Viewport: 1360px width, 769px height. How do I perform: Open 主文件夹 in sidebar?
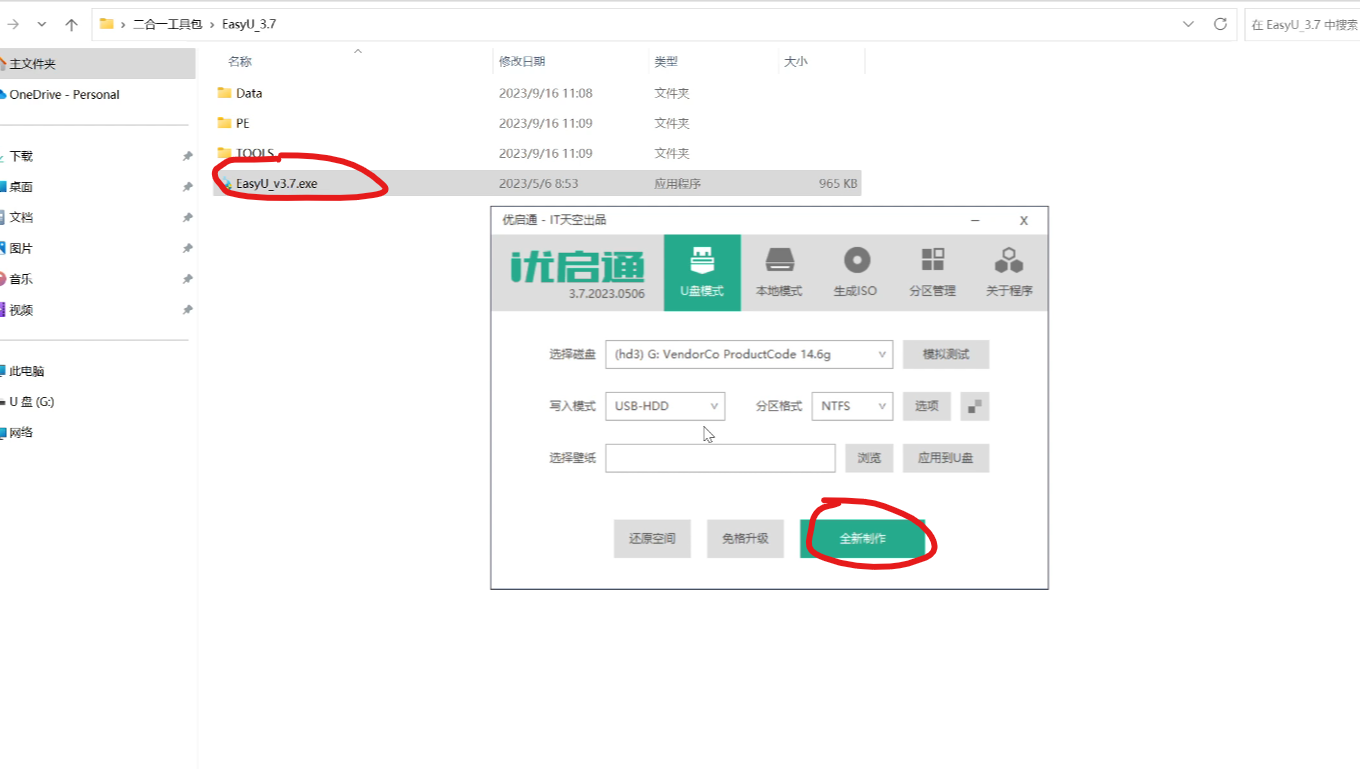coord(97,63)
